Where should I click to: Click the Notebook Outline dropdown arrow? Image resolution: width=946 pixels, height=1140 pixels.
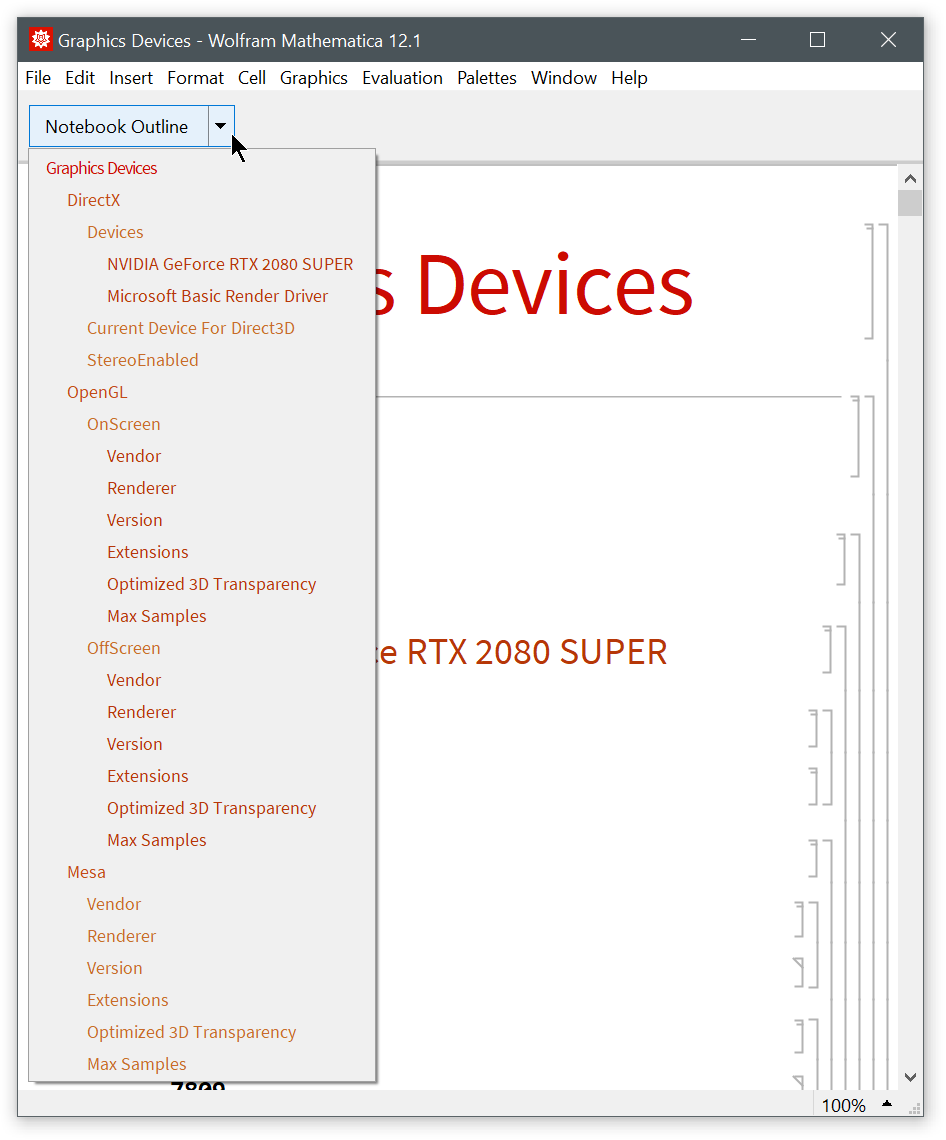point(221,127)
